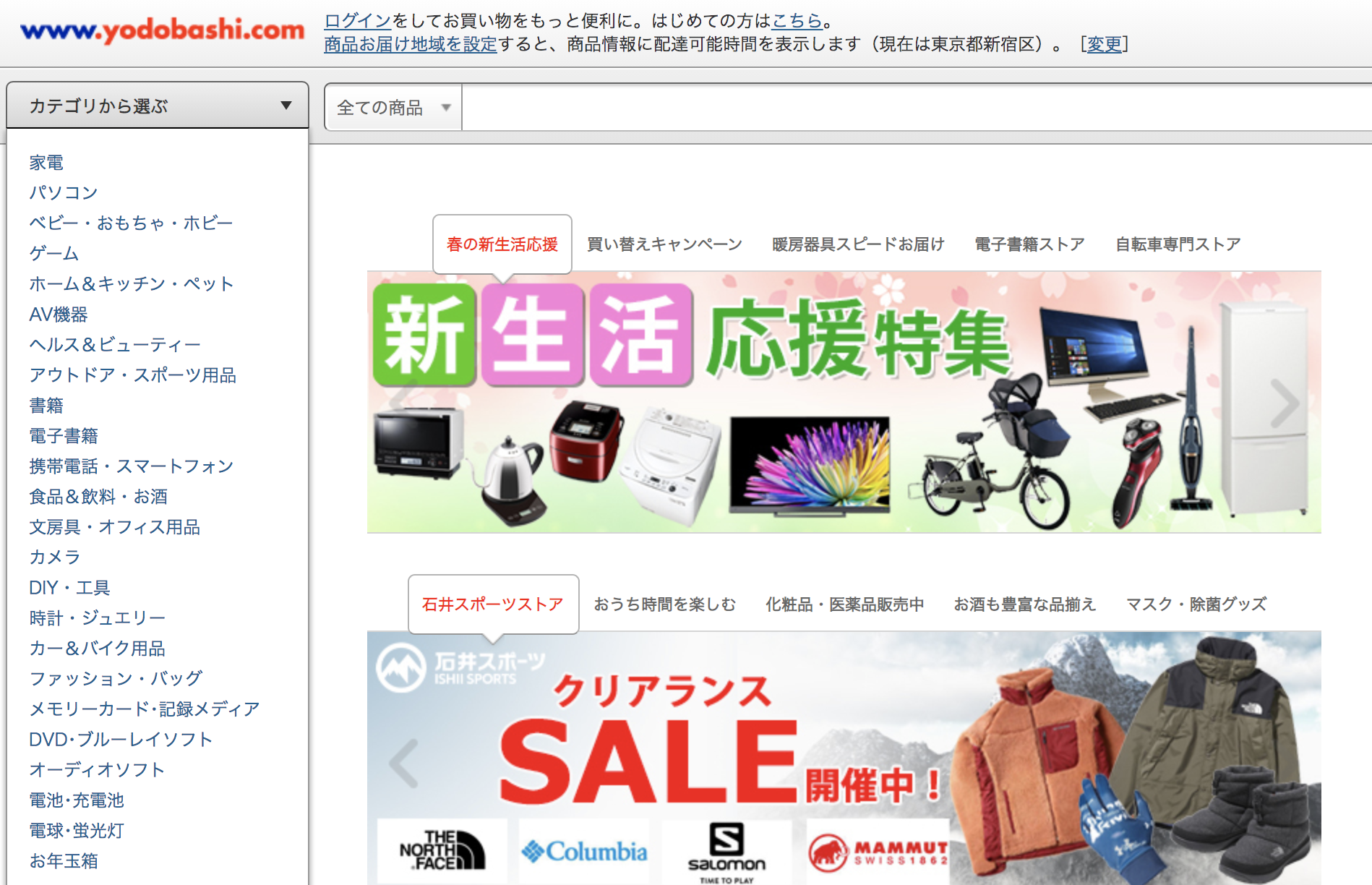Select the おうち時間を楽しむ tab
The width and height of the screenshot is (1372, 885).
[x=664, y=604]
